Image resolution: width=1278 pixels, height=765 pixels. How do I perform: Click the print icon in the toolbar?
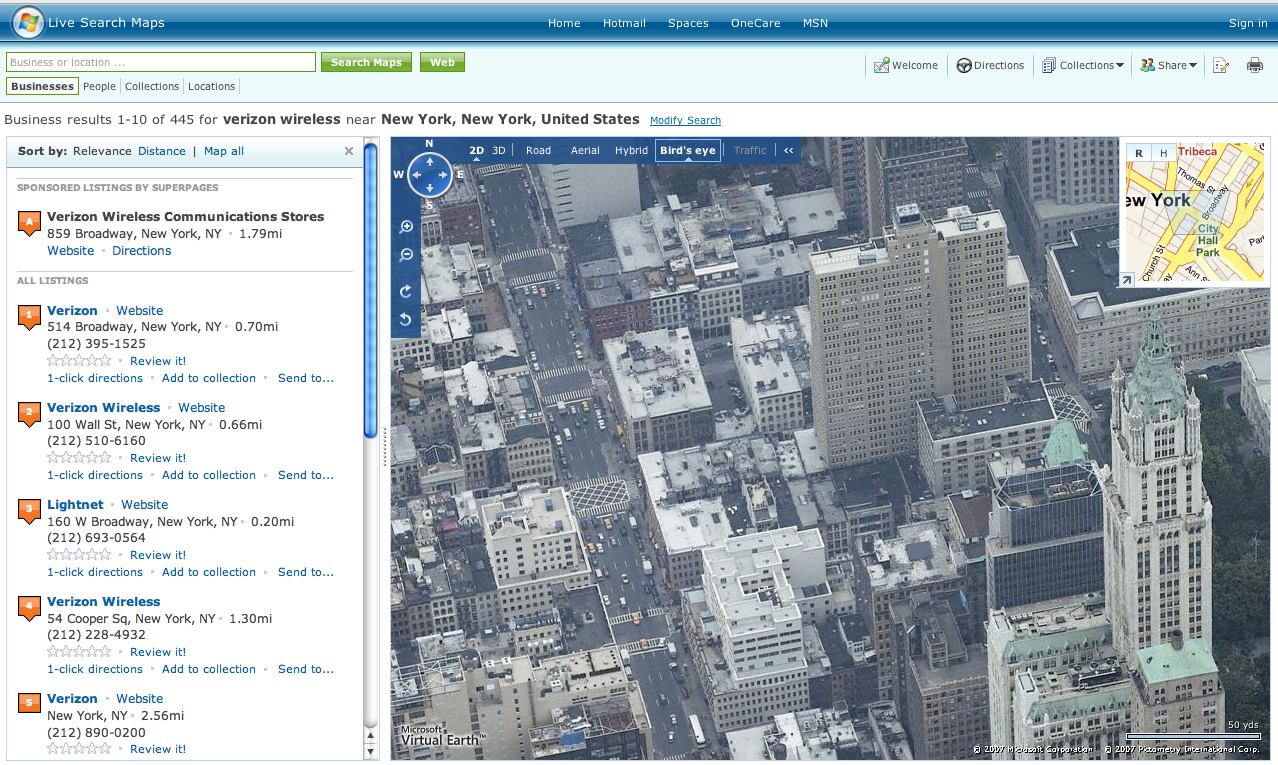(x=1254, y=65)
